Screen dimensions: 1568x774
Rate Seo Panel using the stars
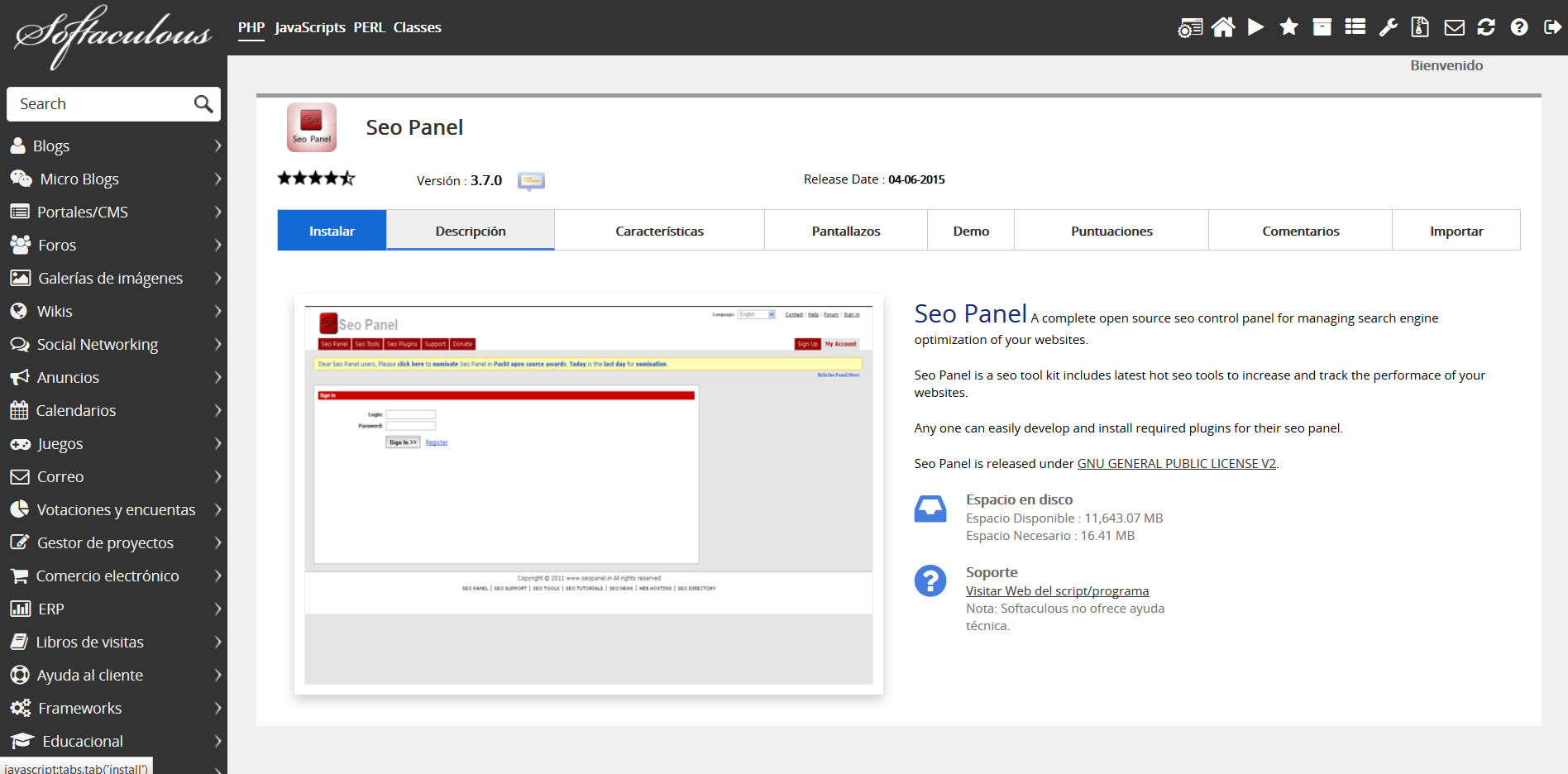pos(316,178)
